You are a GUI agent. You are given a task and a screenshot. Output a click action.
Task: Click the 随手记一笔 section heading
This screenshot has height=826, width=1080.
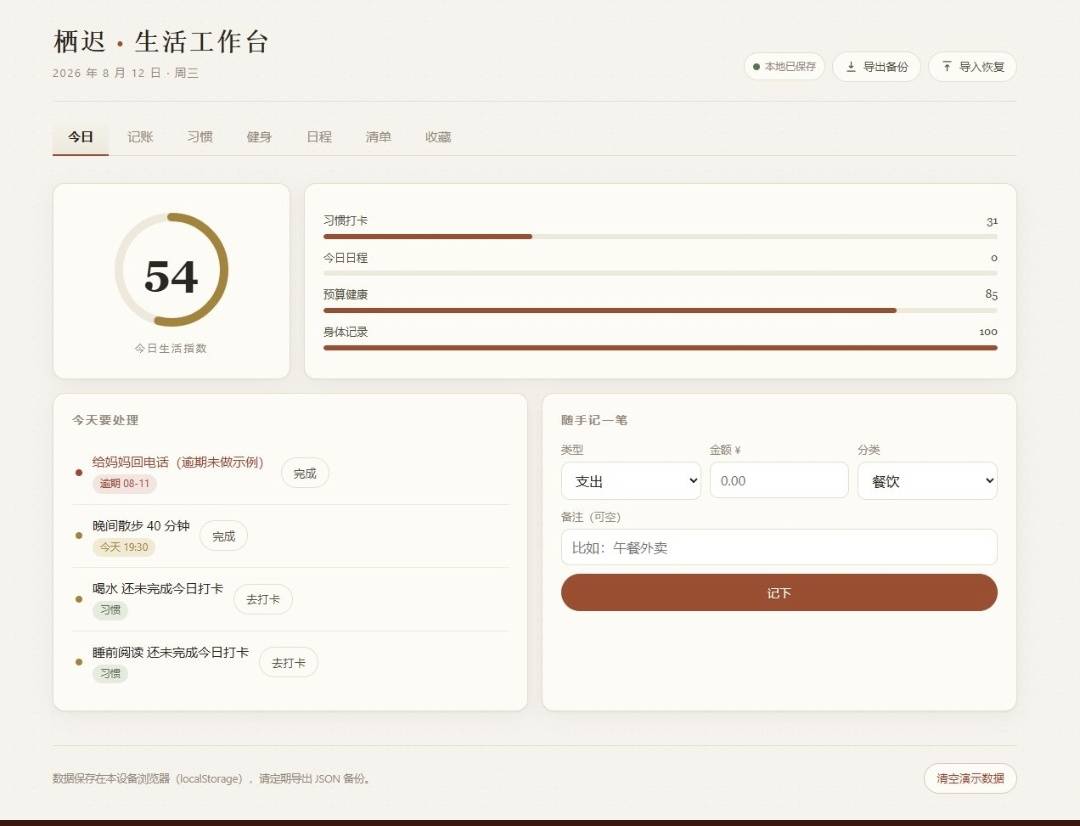pos(594,420)
